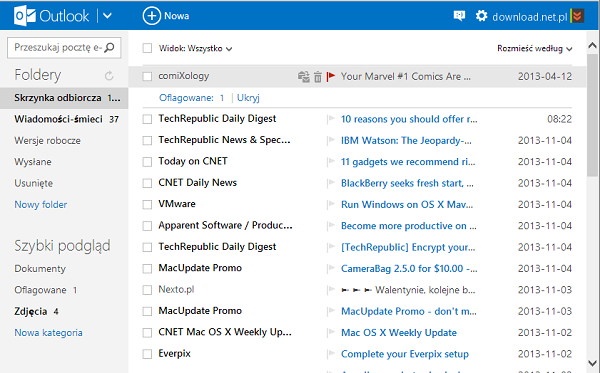
Task: Click the search magnifier icon
Action: [x=109, y=47]
